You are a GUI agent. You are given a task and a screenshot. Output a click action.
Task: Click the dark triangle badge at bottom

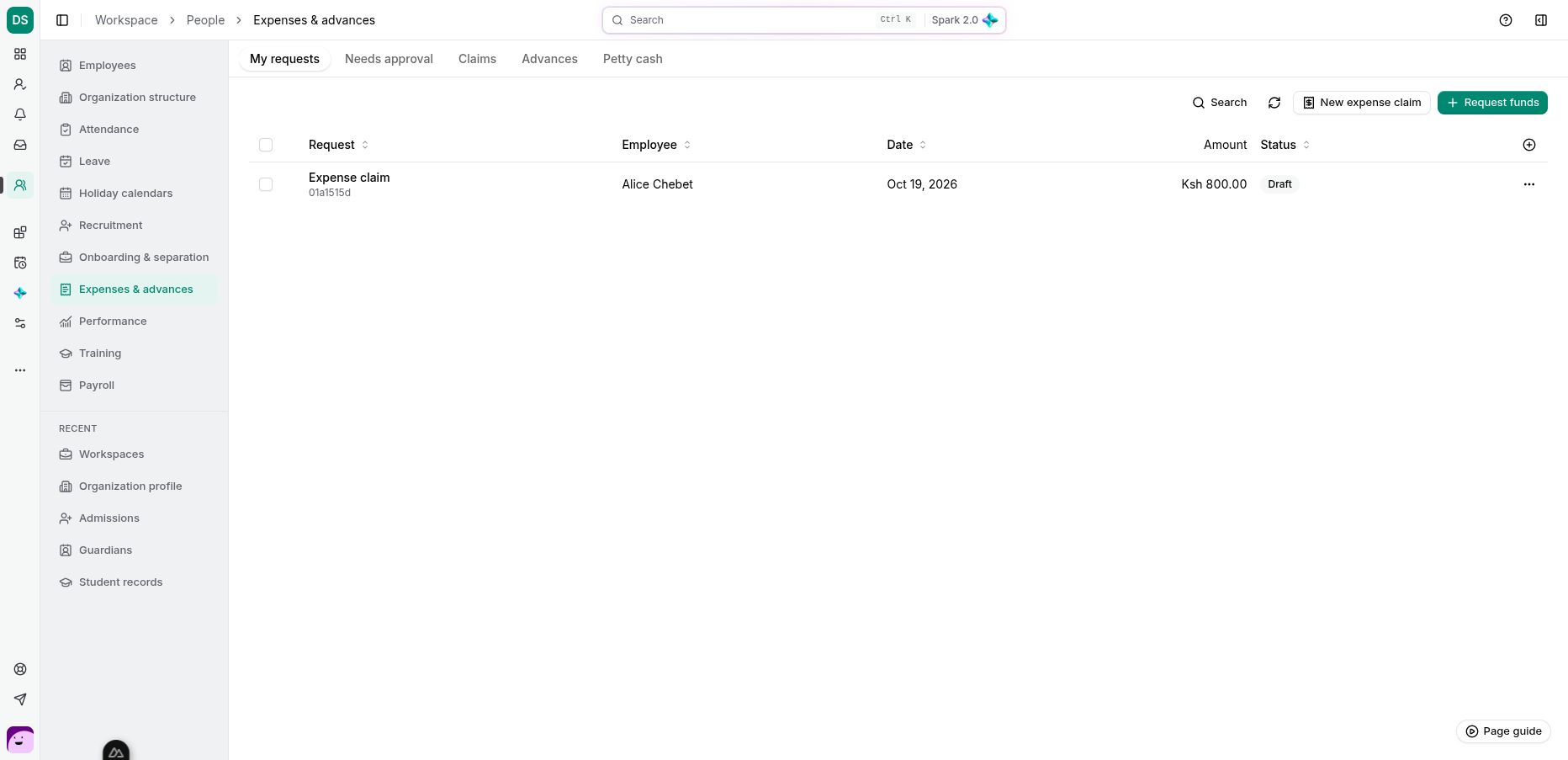[116, 752]
